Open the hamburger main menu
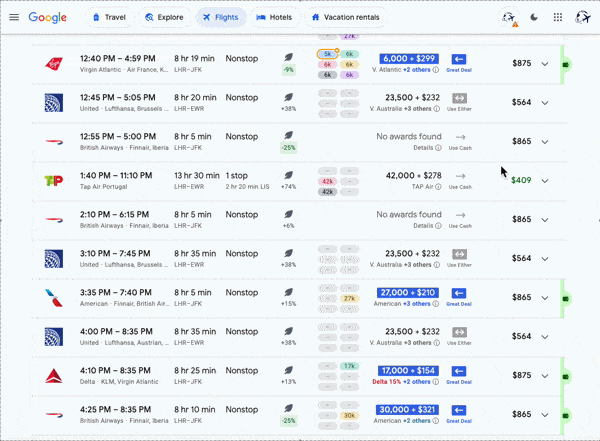The width and height of the screenshot is (600, 441). coord(14,17)
